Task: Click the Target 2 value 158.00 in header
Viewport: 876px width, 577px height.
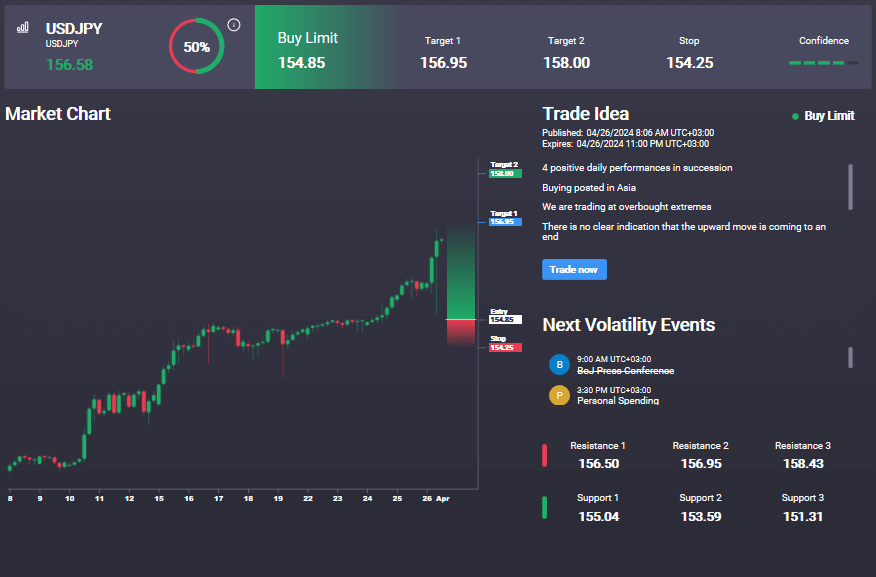Action: (x=566, y=63)
